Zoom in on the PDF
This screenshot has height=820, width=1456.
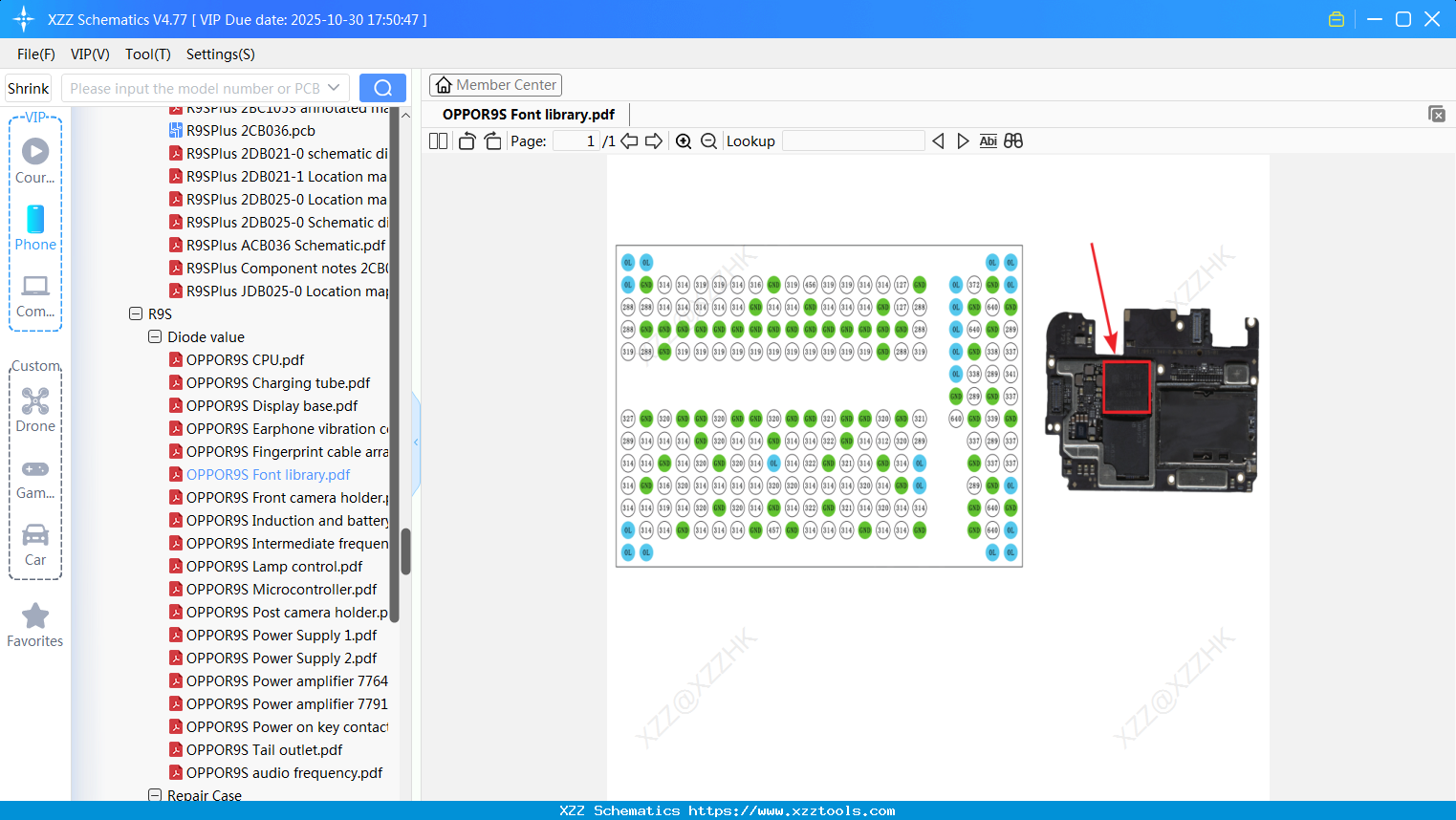coord(684,141)
